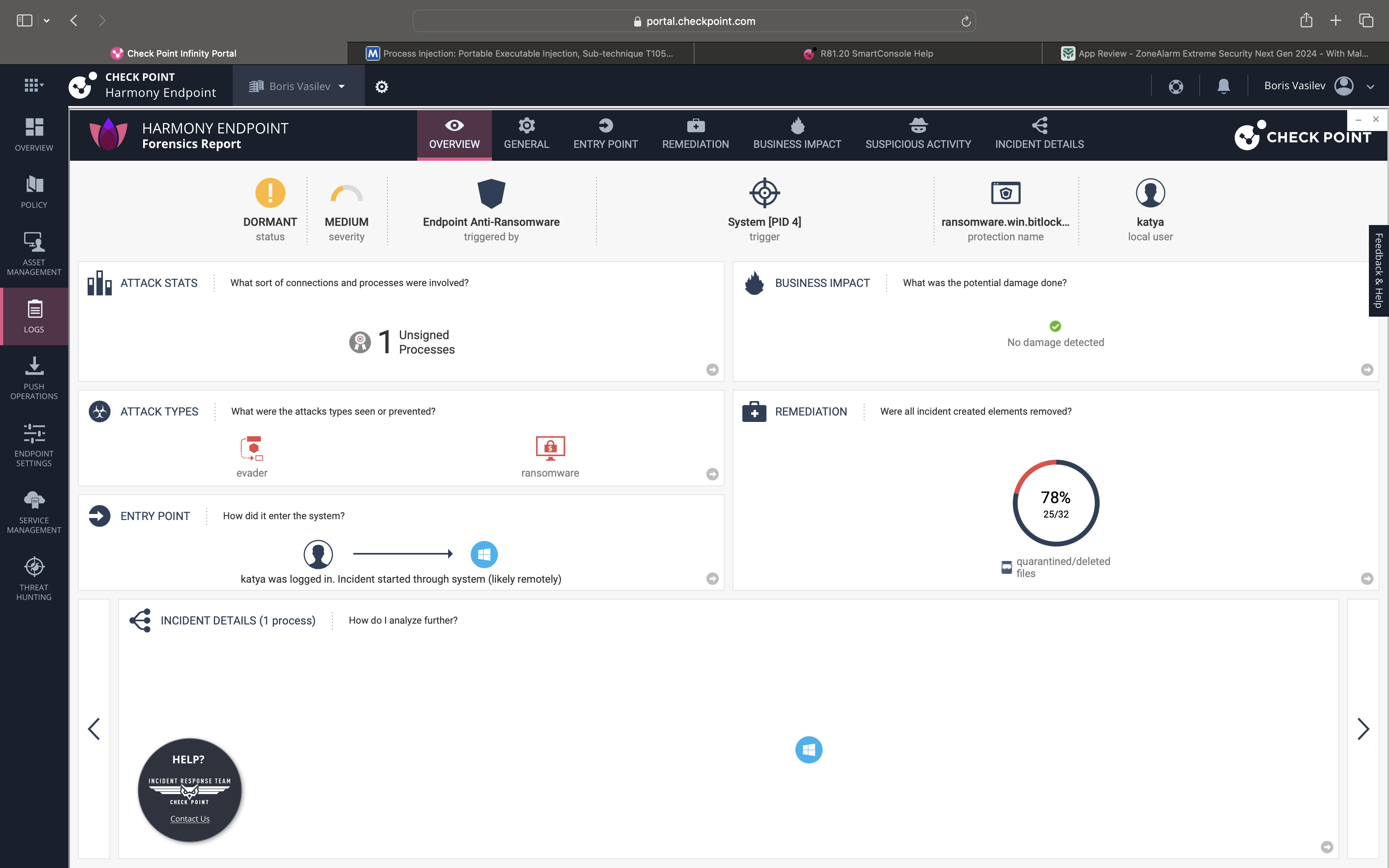This screenshot has height=868, width=1389.
Task: Go to next incident details slide
Action: tap(1363, 729)
